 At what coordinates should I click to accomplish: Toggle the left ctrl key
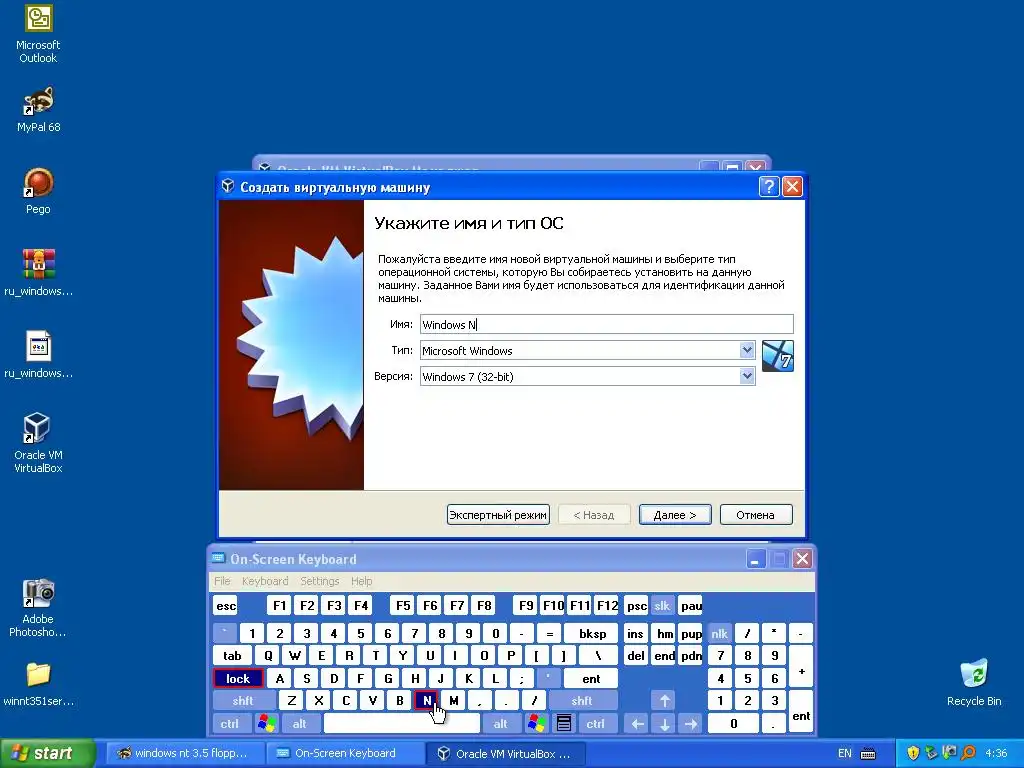pos(230,724)
